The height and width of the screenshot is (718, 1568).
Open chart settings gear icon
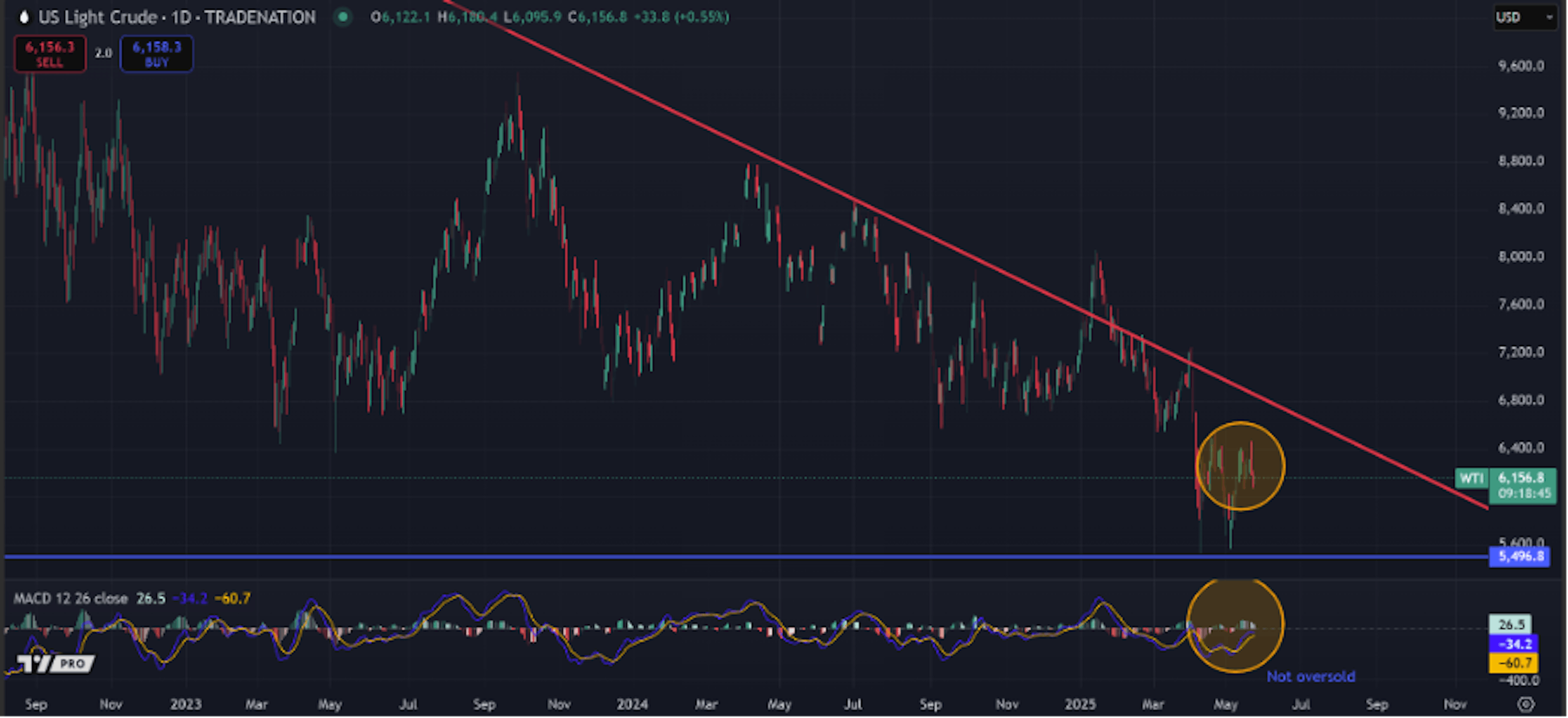click(1526, 704)
